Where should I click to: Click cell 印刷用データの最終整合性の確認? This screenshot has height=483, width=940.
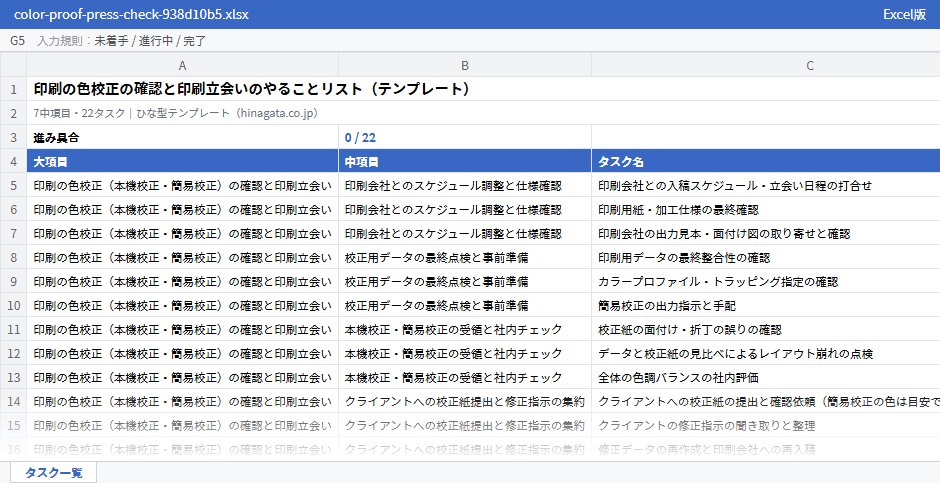pyautogui.click(x=766, y=258)
